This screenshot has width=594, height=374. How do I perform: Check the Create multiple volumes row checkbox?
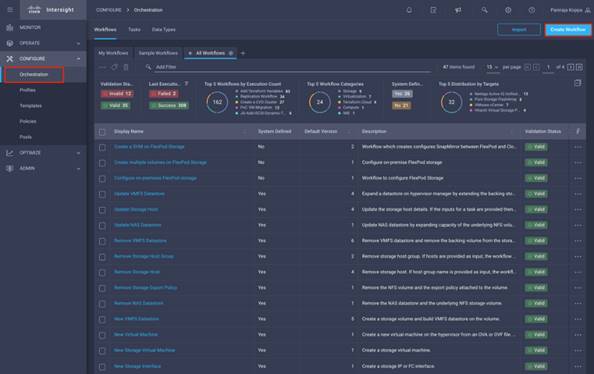(x=102, y=163)
